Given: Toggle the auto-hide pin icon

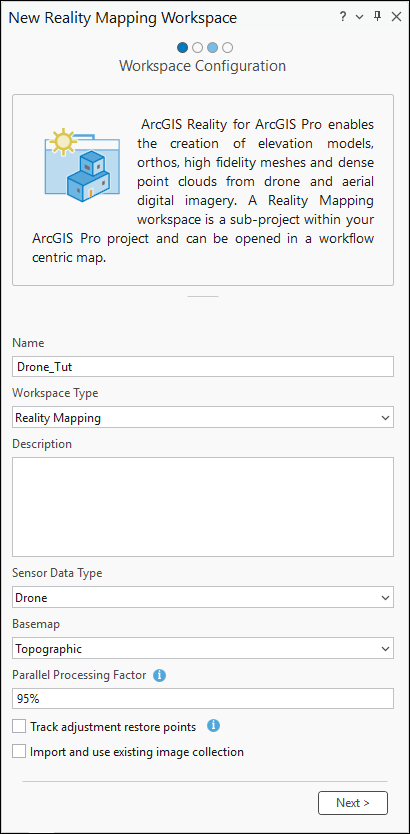Looking at the screenshot, I should click(x=378, y=17).
